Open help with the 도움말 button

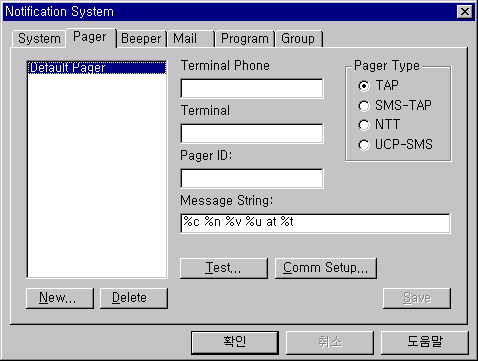(425, 342)
